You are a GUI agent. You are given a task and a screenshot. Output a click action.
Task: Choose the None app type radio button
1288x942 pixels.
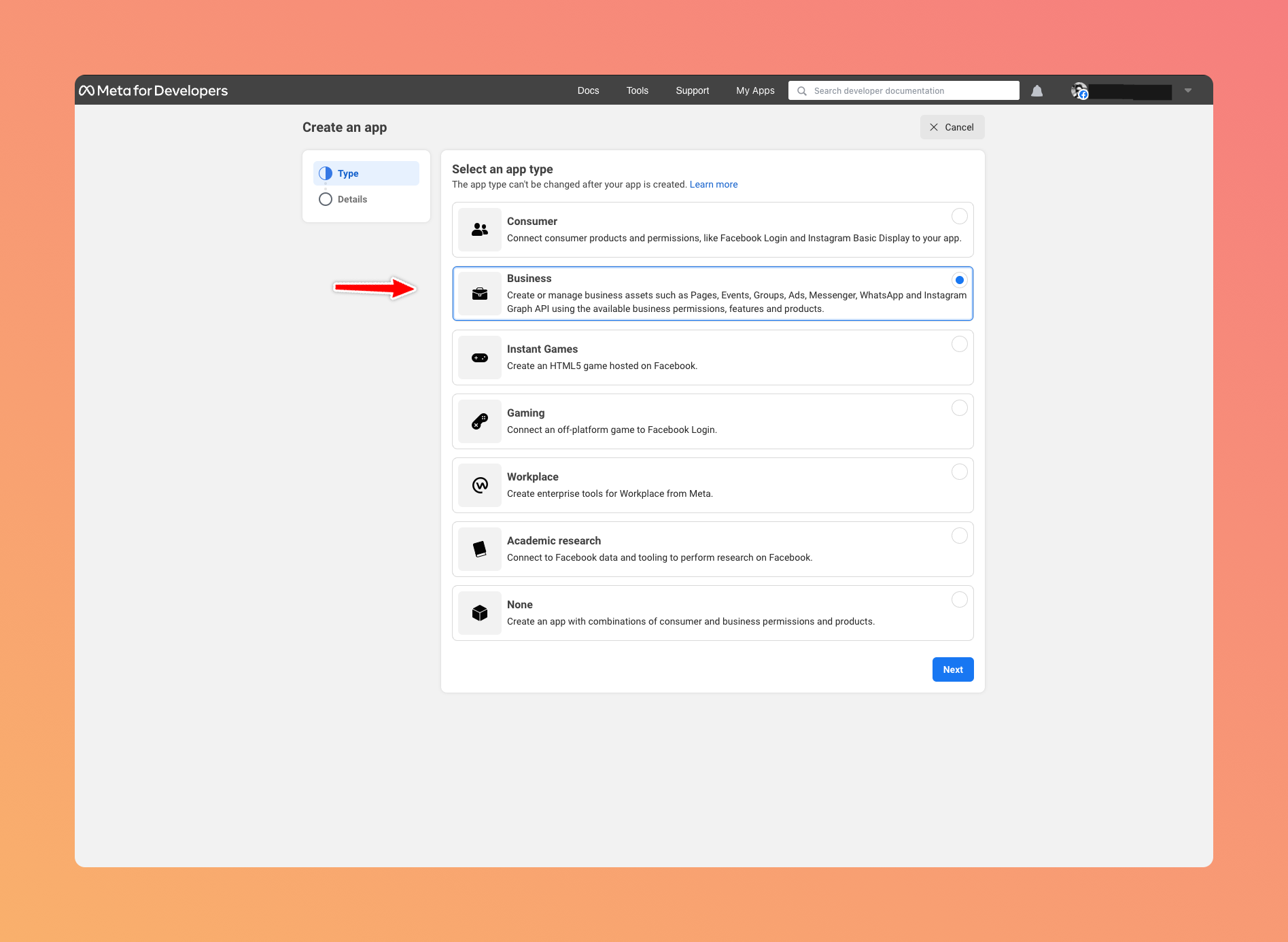tap(959, 599)
